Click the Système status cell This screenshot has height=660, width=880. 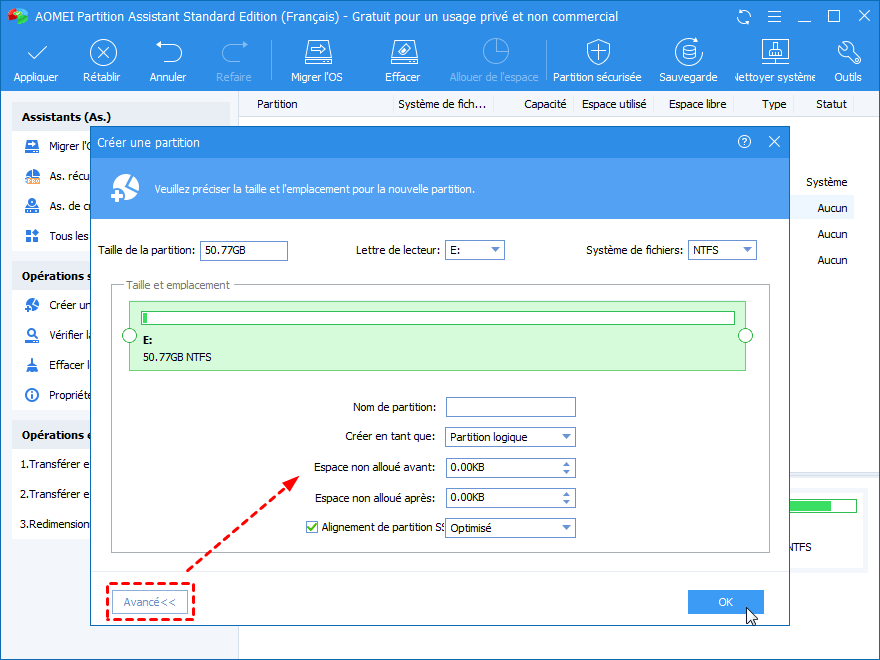pos(826,182)
